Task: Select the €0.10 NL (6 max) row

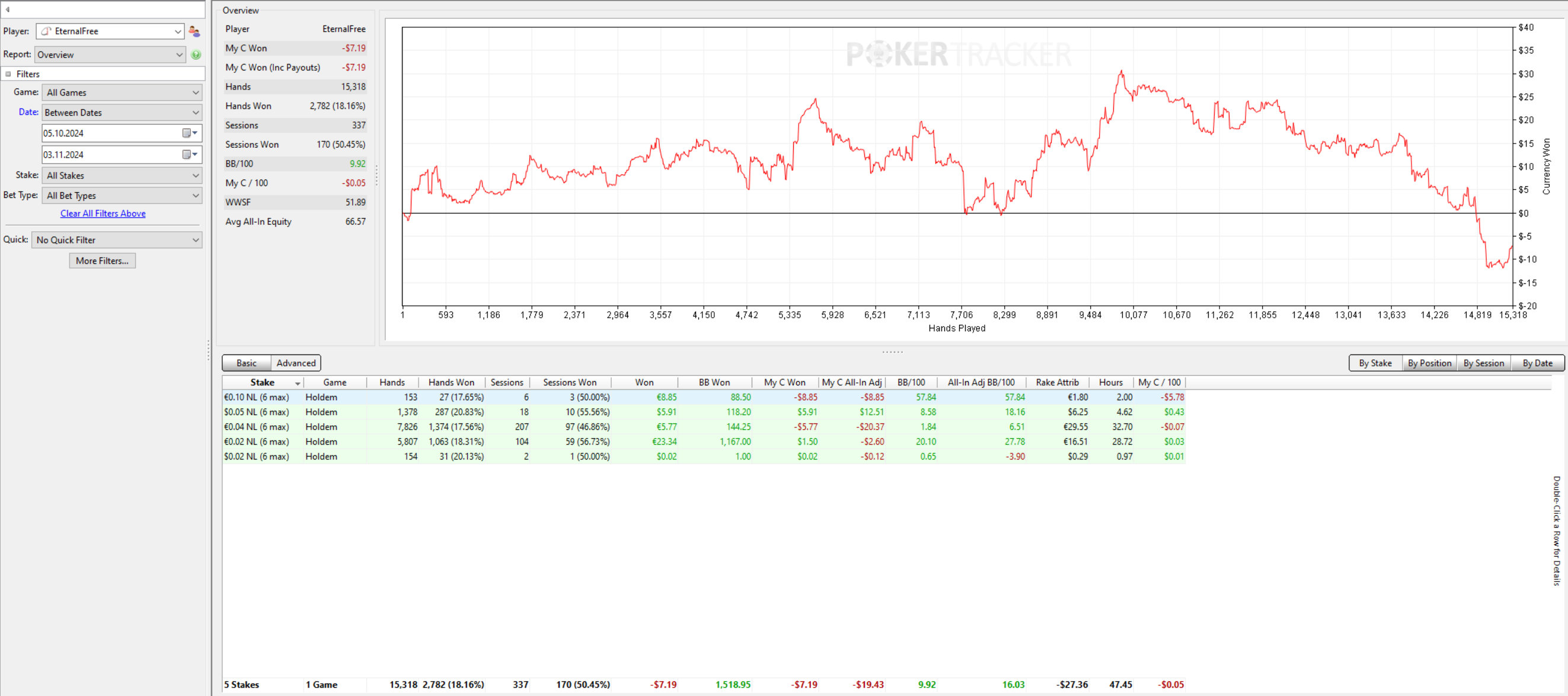Action: point(704,397)
